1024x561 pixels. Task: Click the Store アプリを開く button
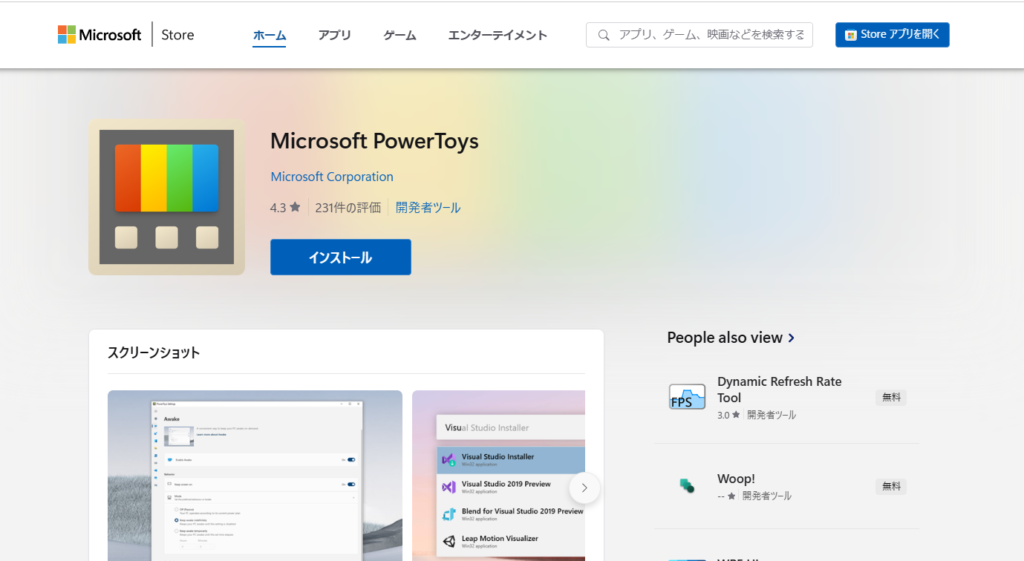[892, 35]
